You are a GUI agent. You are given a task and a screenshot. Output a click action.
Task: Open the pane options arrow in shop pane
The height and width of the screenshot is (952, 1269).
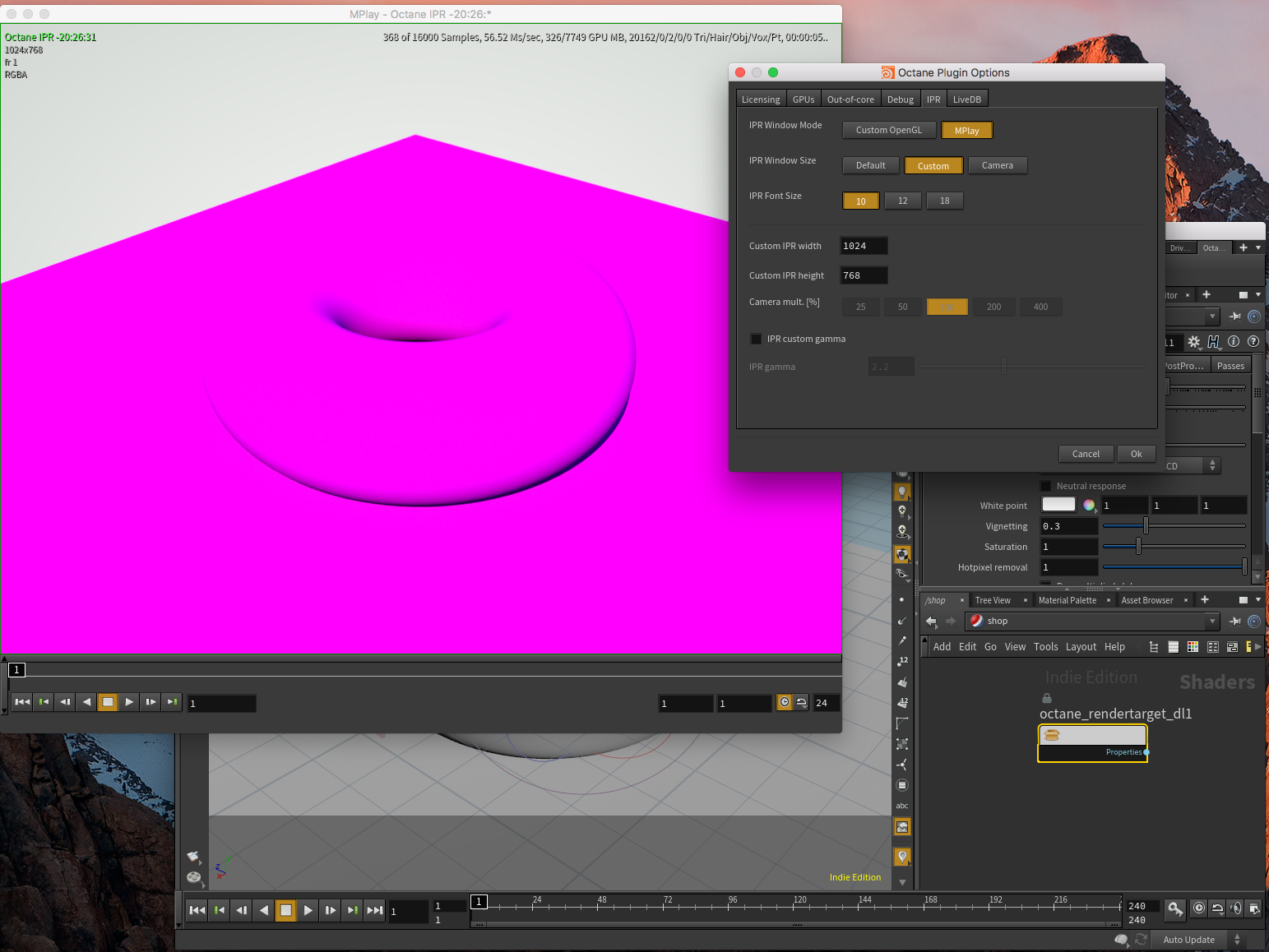pos(1258,600)
